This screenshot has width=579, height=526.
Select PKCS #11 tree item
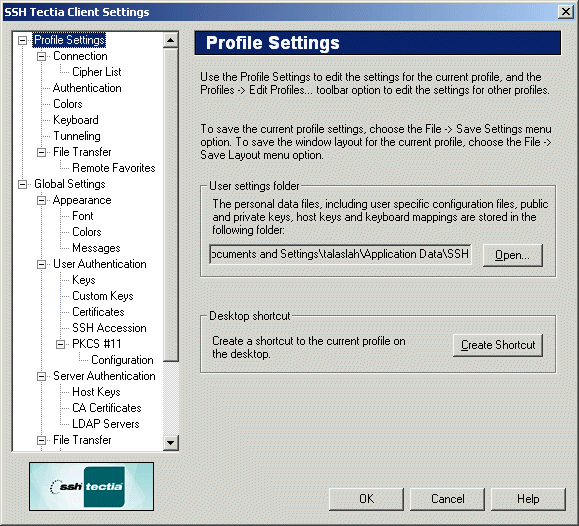point(97,344)
